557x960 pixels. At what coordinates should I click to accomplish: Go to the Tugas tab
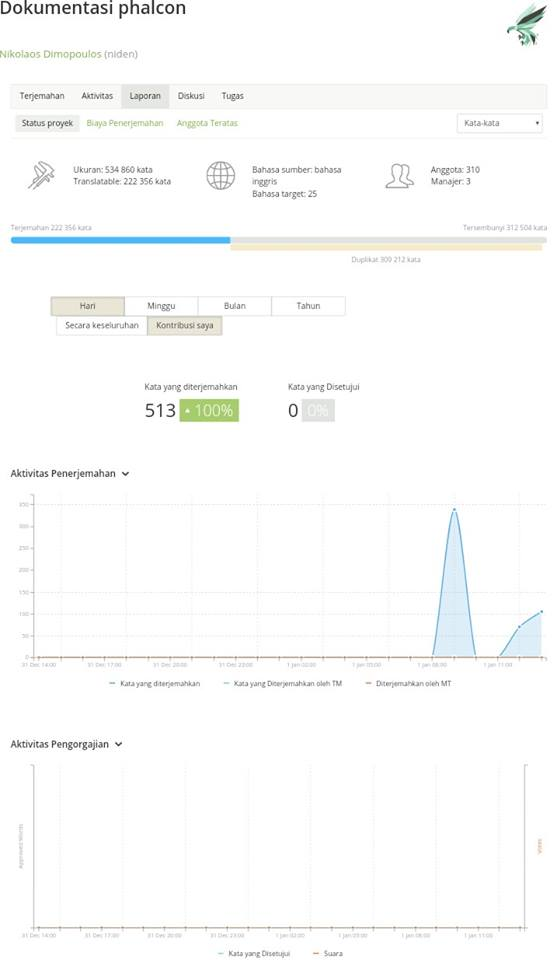[233, 96]
